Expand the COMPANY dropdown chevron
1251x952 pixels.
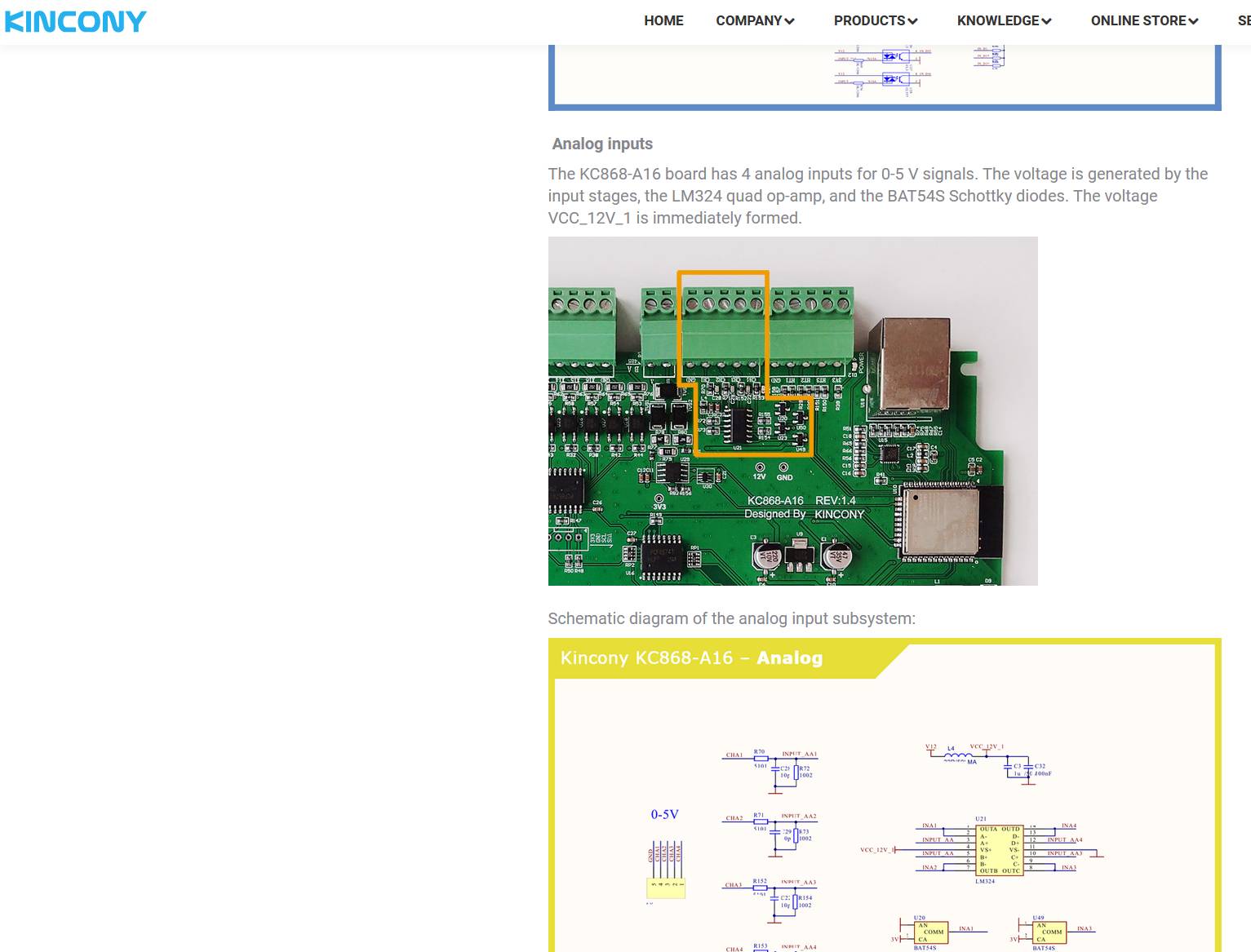(789, 21)
